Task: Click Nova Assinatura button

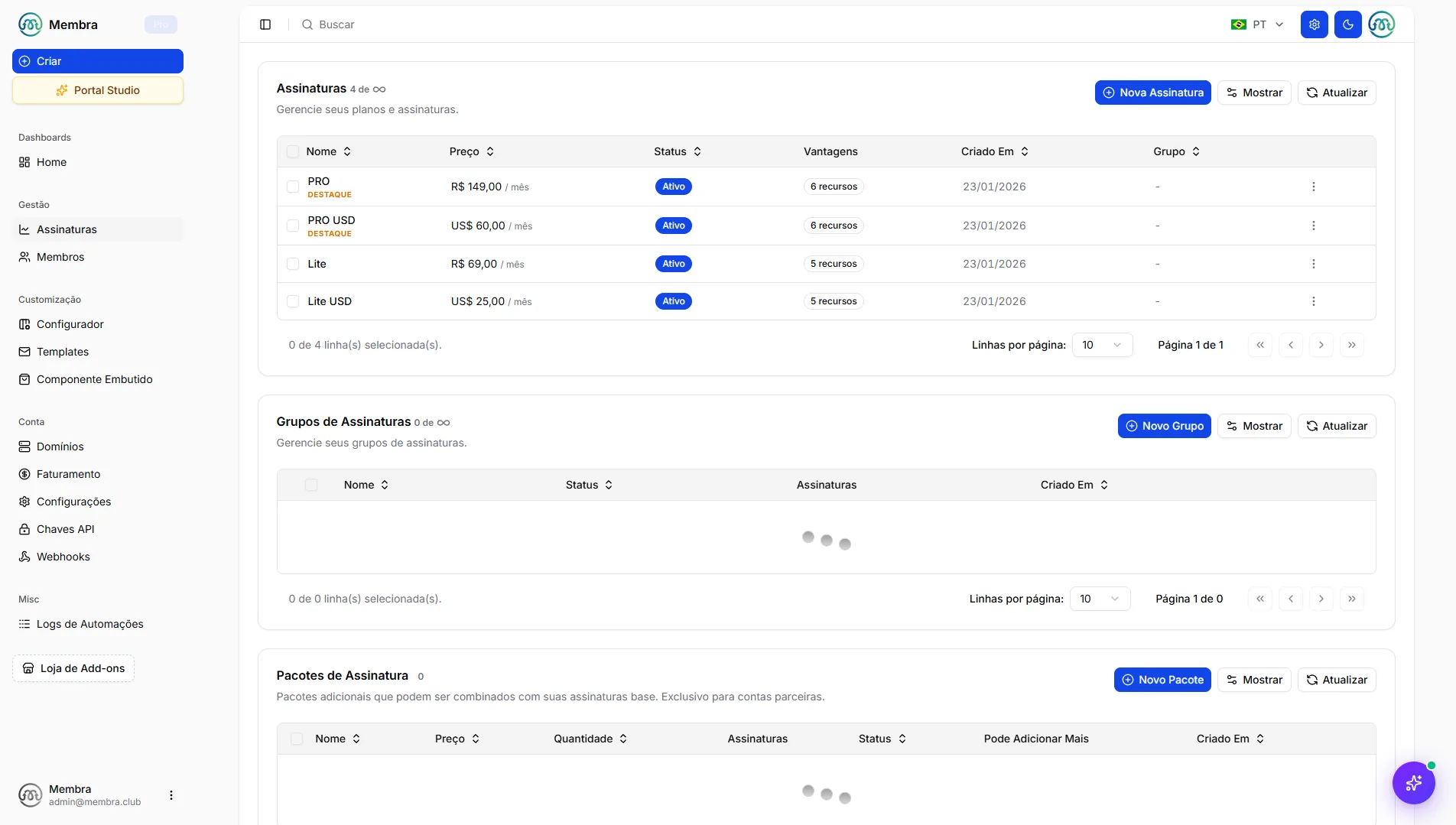Action: (x=1152, y=93)
